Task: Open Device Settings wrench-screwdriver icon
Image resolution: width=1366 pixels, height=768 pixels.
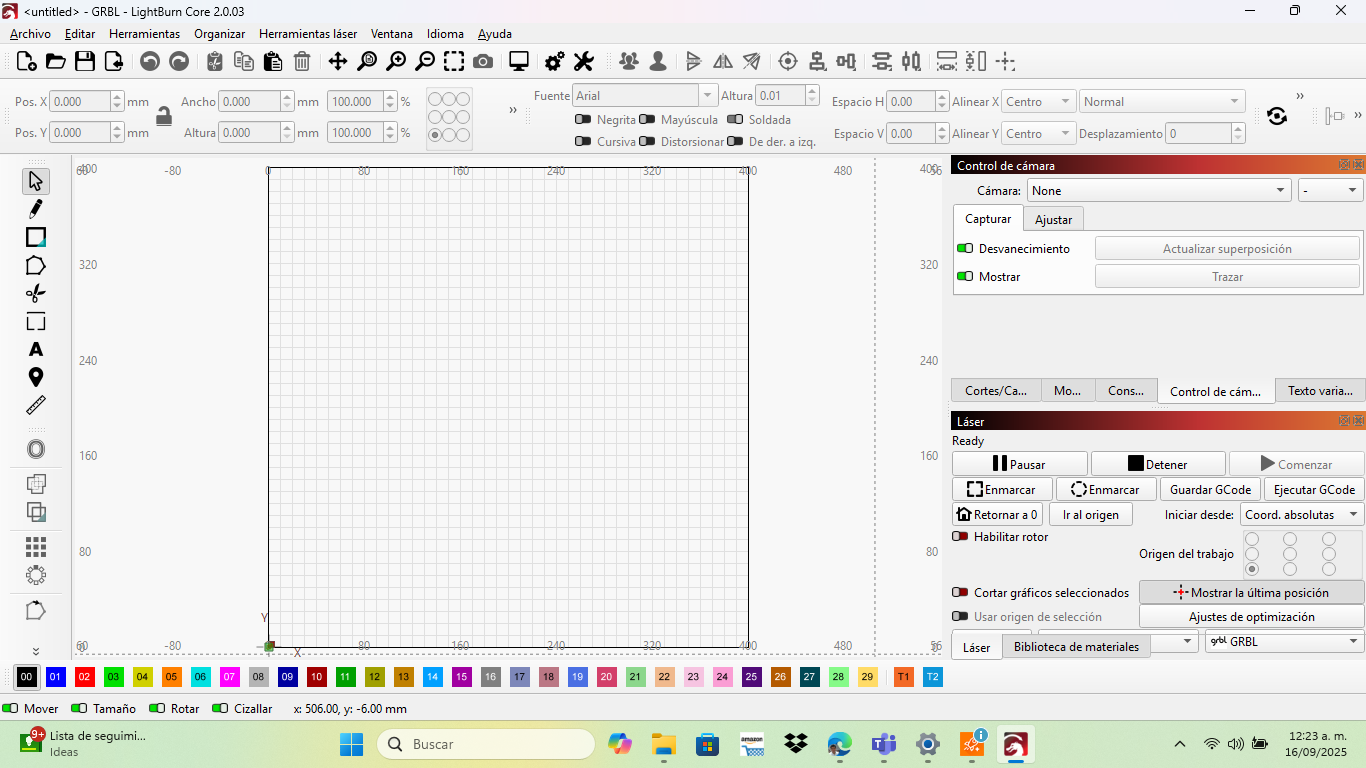Action: click(584, 62)
